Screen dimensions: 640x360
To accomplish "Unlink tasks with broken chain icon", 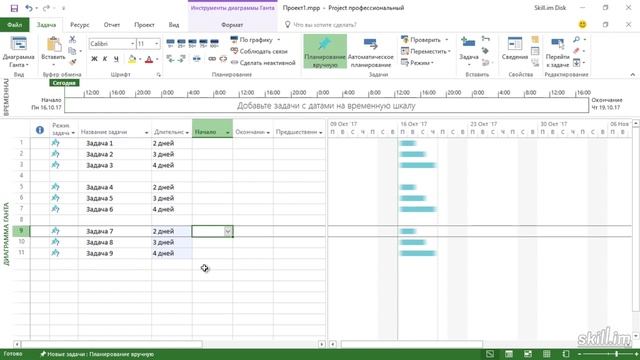I will coord(223,59).
